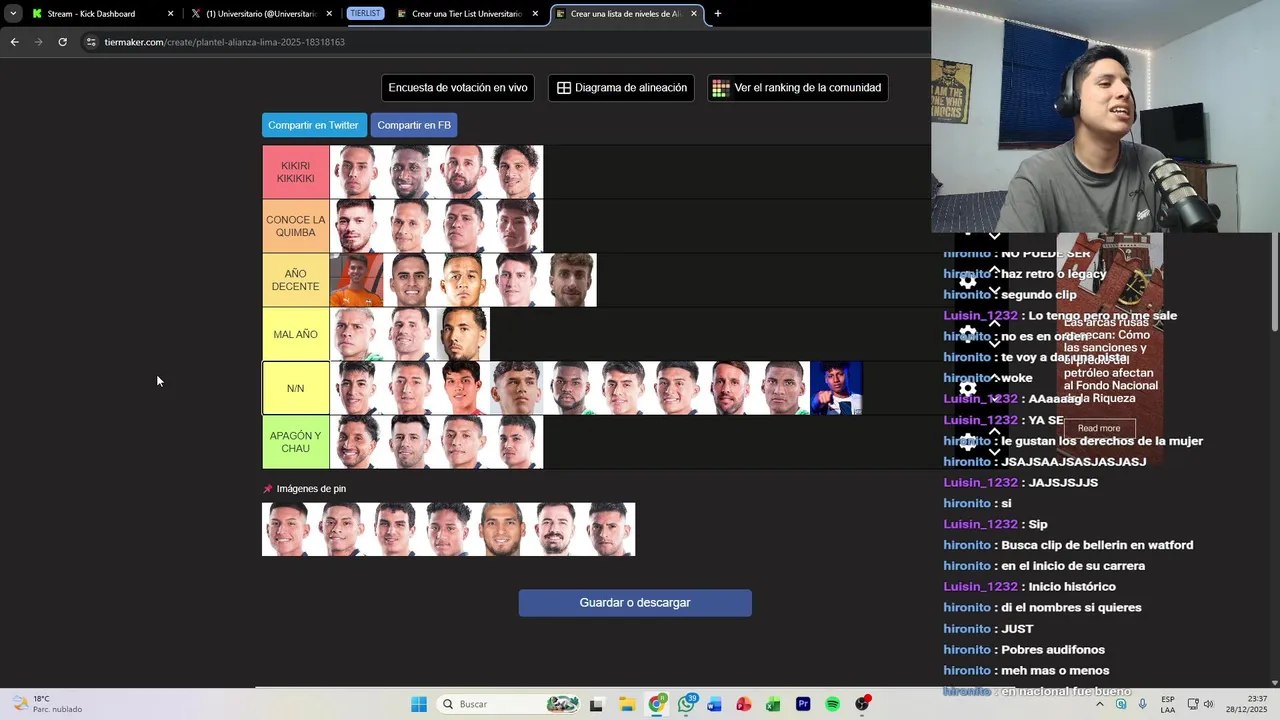Click Guardar o descargar button

click(635, 603)
